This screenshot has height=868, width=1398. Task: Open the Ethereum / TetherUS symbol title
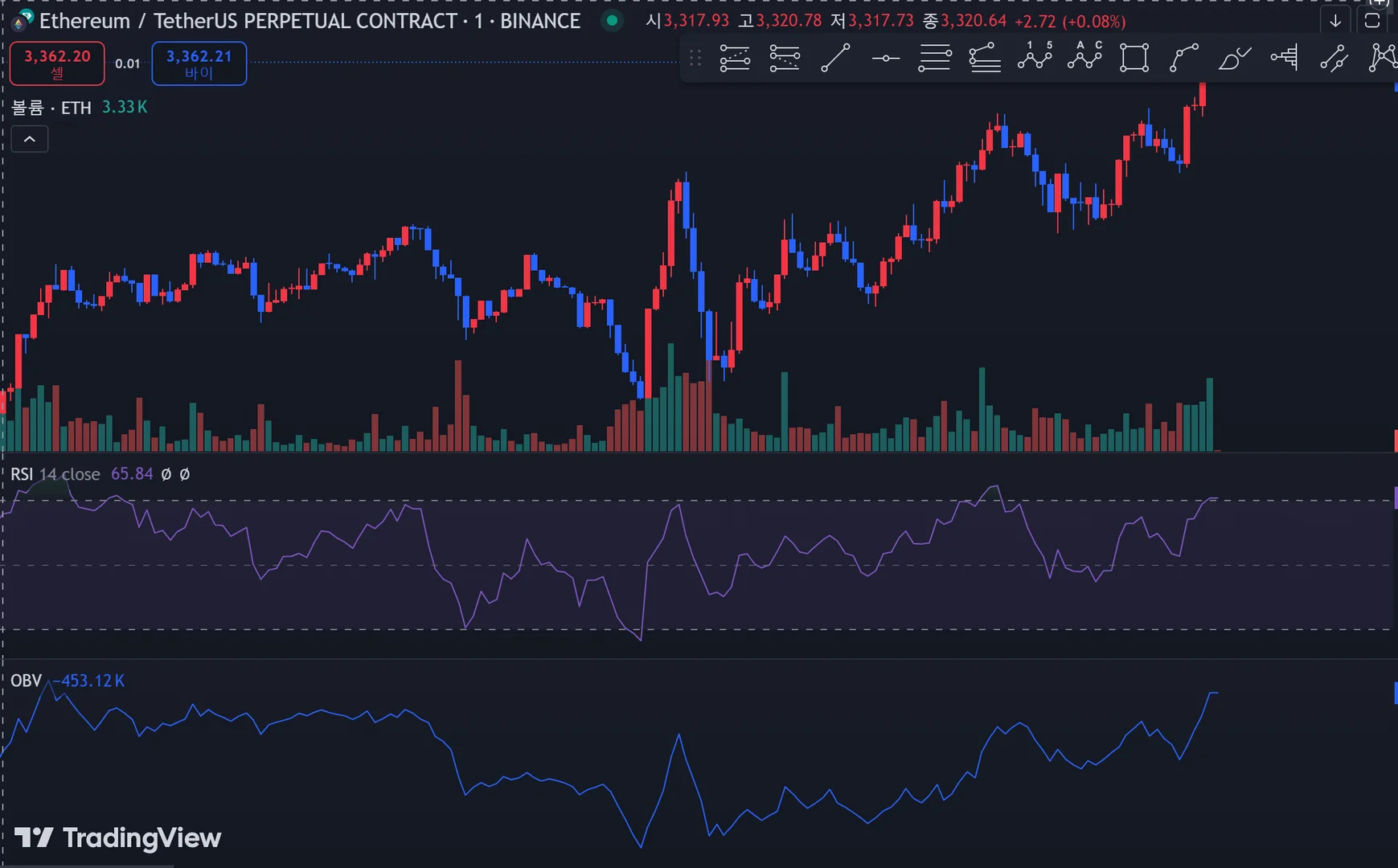[x=310, y=21]
